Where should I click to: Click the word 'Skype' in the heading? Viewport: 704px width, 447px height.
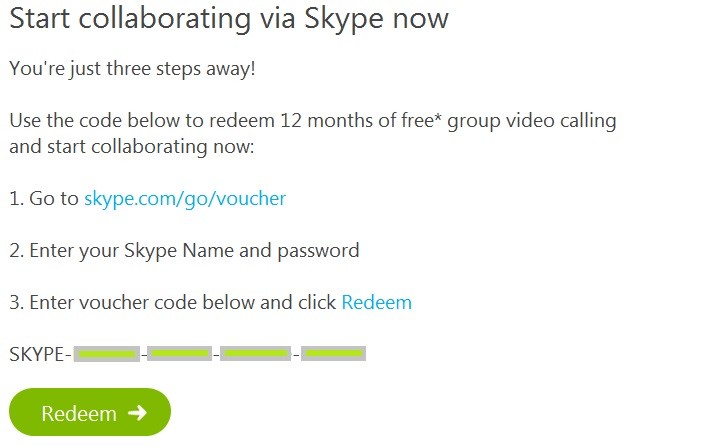pos(345,20)
